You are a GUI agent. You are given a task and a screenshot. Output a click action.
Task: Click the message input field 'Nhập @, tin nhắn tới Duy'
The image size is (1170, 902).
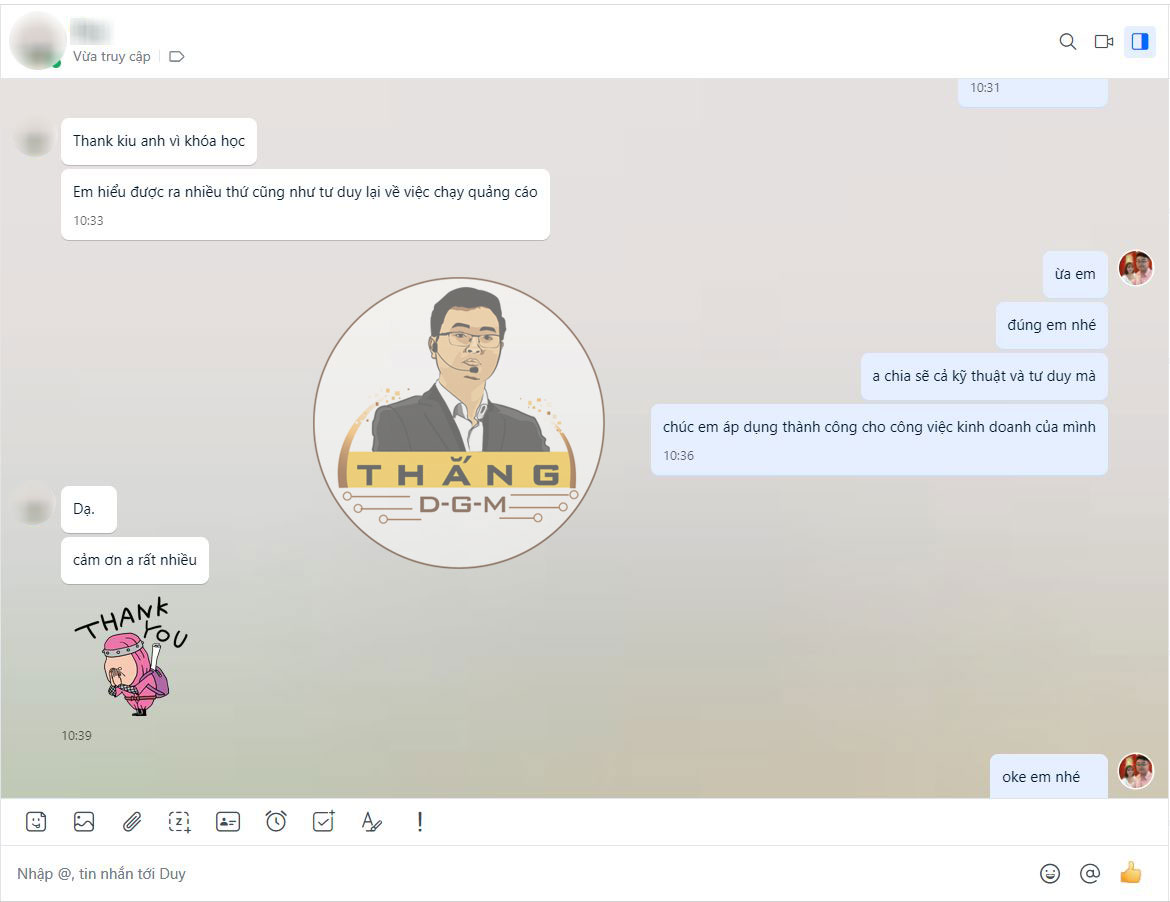click(522, 874)
